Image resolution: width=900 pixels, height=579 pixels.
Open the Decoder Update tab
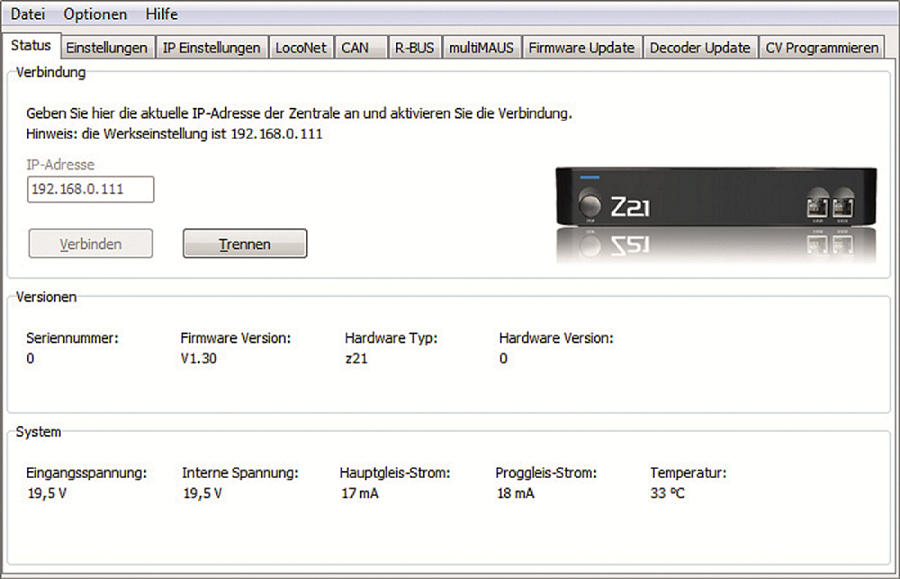pyautogui.click(x=700, y=46)
